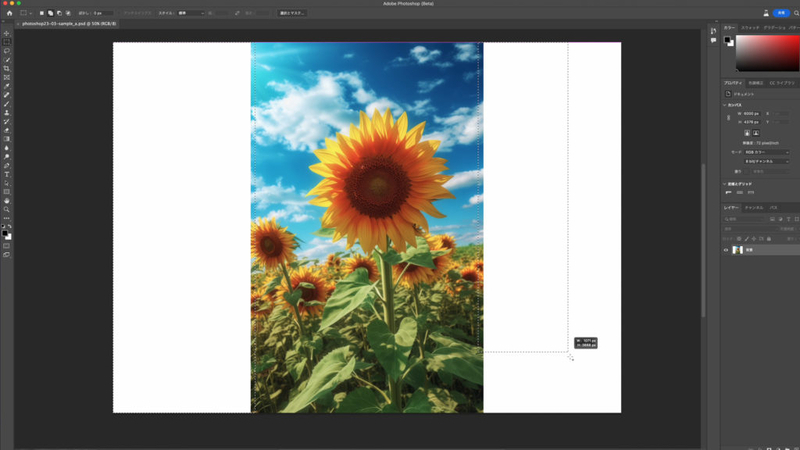Select the Spot Healing Brush tool
Image resolution: width=800 pixels, height=450 pixels.
[7, 95]
